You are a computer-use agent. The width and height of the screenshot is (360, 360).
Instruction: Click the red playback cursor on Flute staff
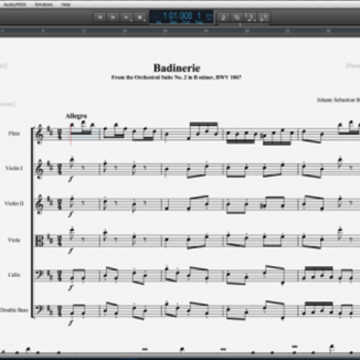pyautogui.click(x=71, y=134)
